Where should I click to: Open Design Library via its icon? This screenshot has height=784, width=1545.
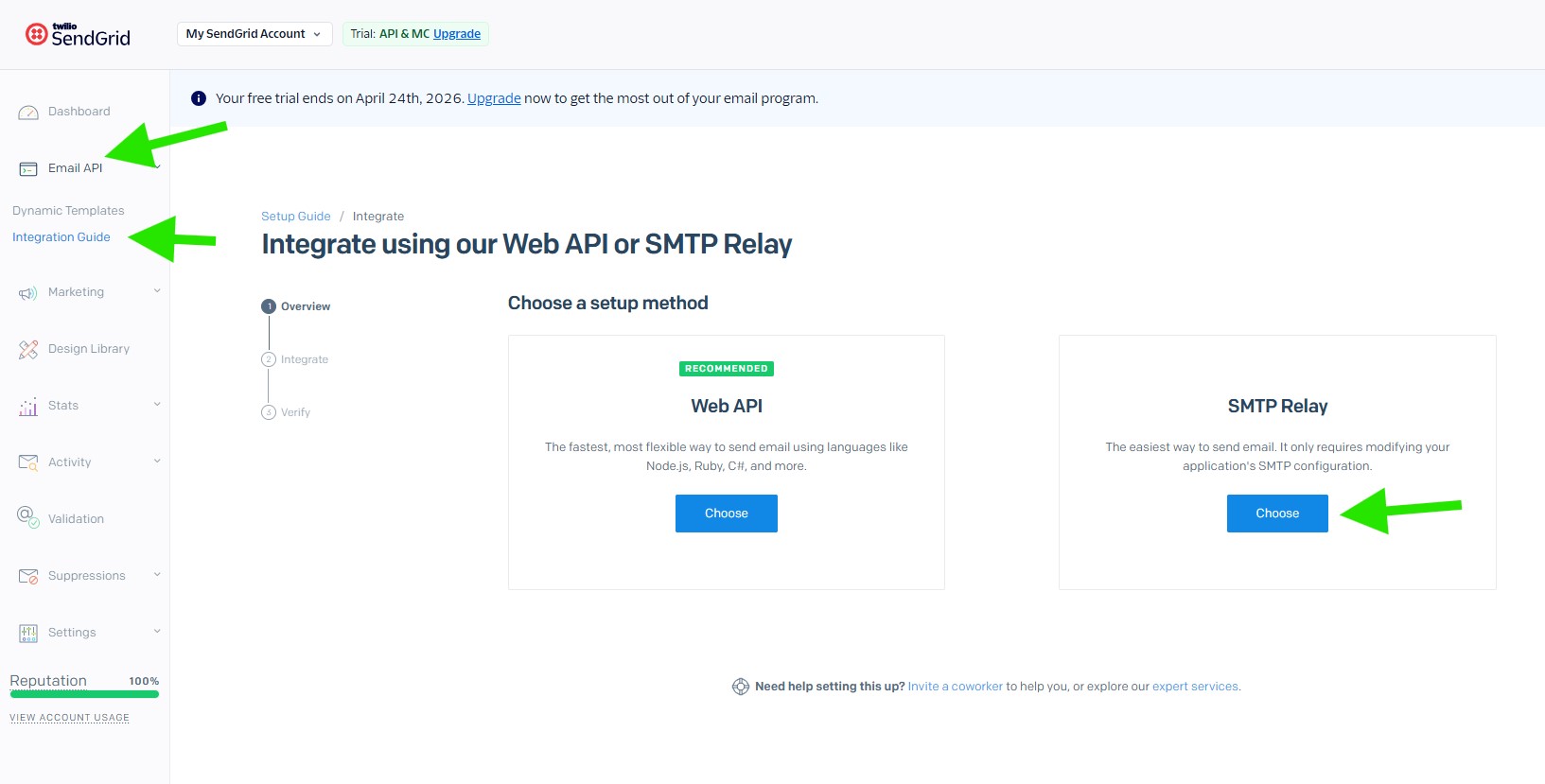coord(28,350)
